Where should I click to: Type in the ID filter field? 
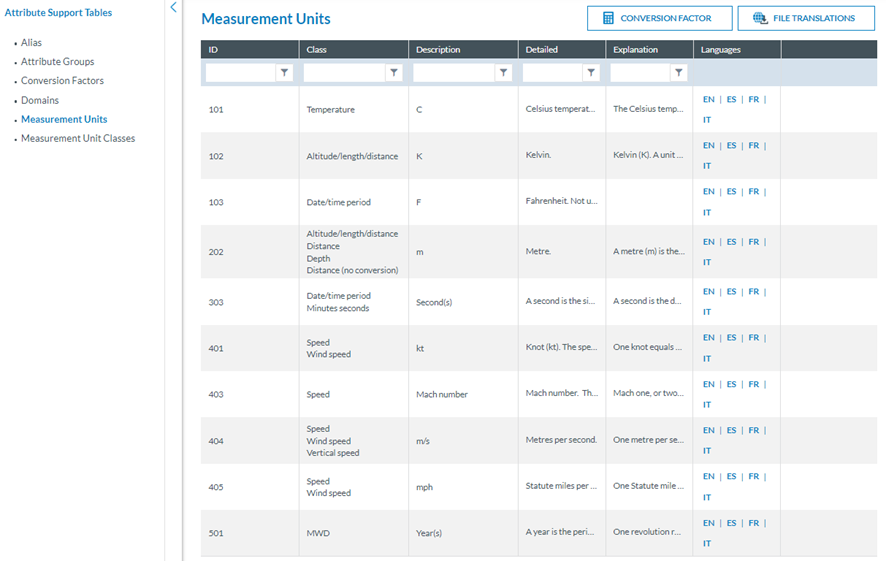pos(240,73)
